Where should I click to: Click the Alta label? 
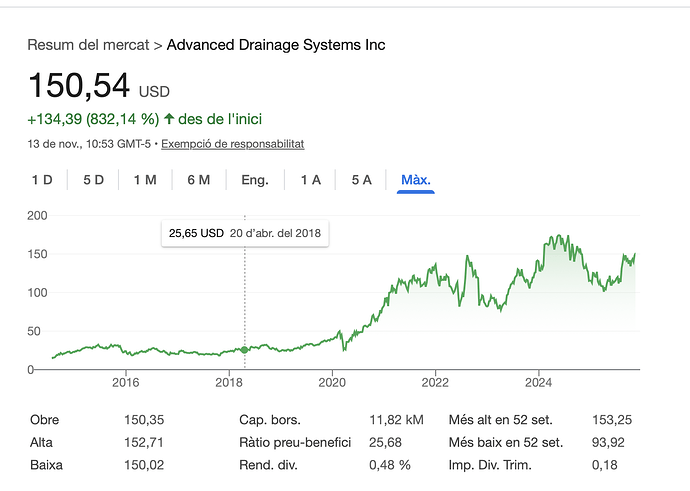[x=41, y=442]
